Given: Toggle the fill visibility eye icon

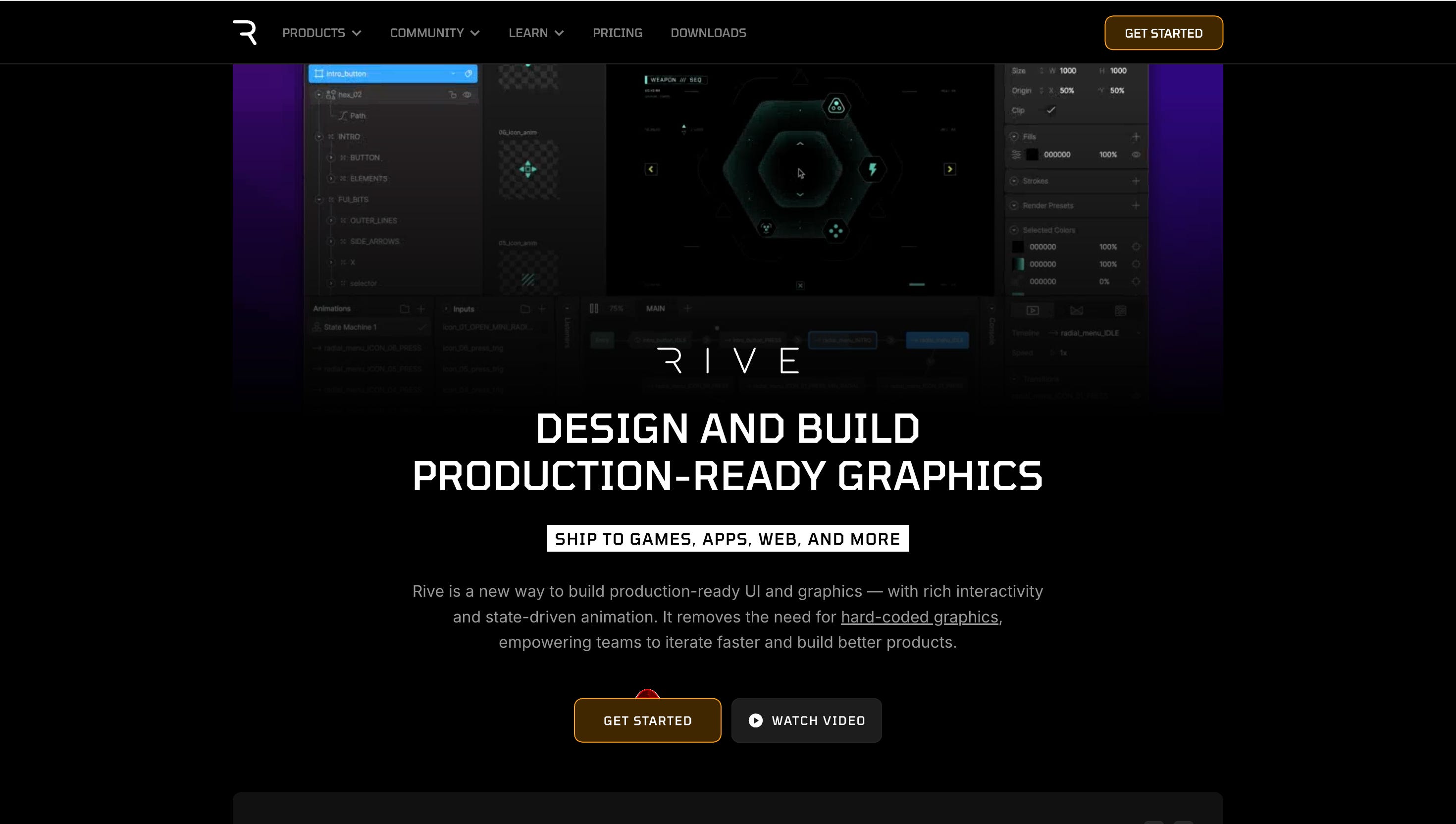Looking at the screenshot, I should point(1135,154).
